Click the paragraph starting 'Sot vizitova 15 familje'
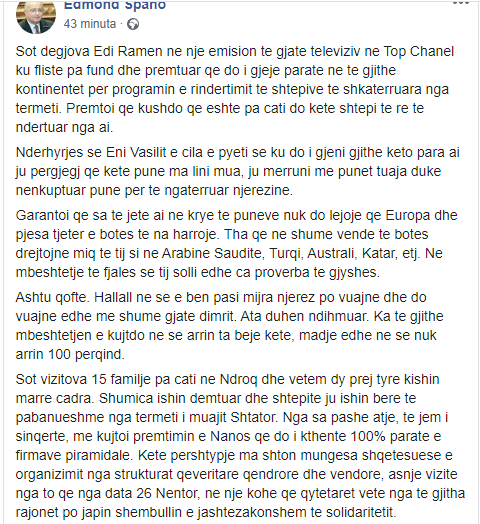Screen dimensions: 480x524 (x=240, y=446)
